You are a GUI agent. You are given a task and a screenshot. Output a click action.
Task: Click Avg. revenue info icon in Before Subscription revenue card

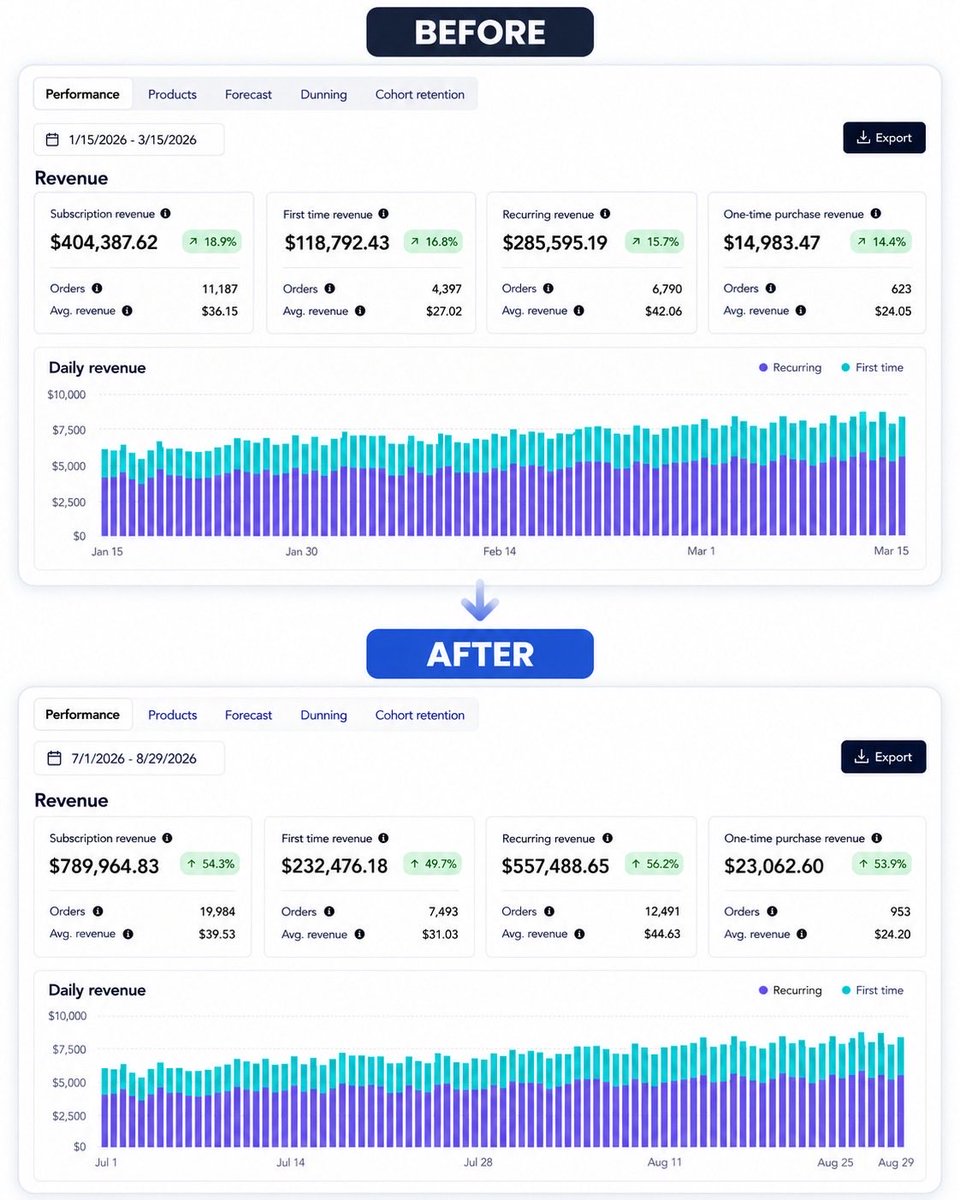click(127, 311)
